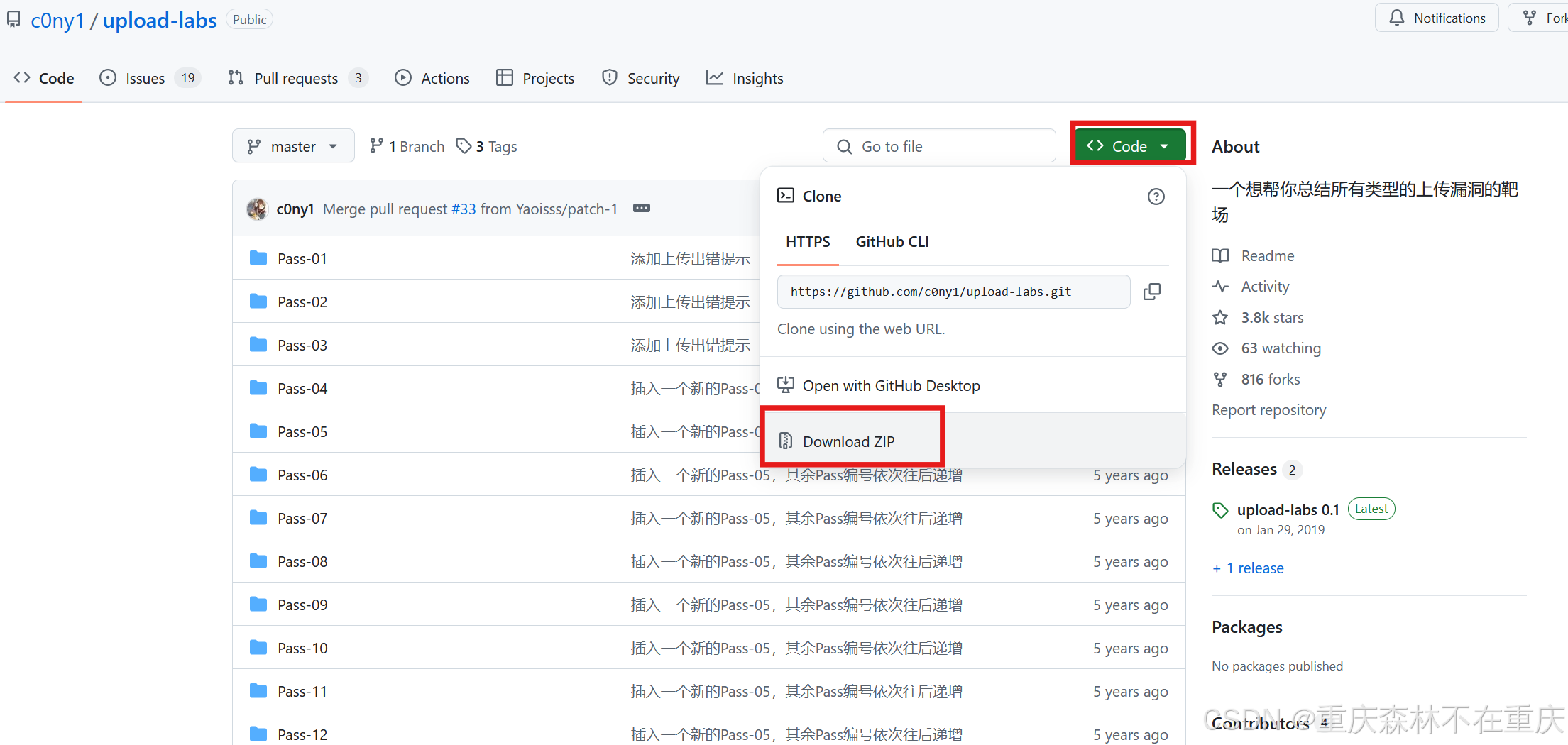Click the Readme book icon
Viewport: 1568px width, 745px height.
click(x=1220, y=256)
